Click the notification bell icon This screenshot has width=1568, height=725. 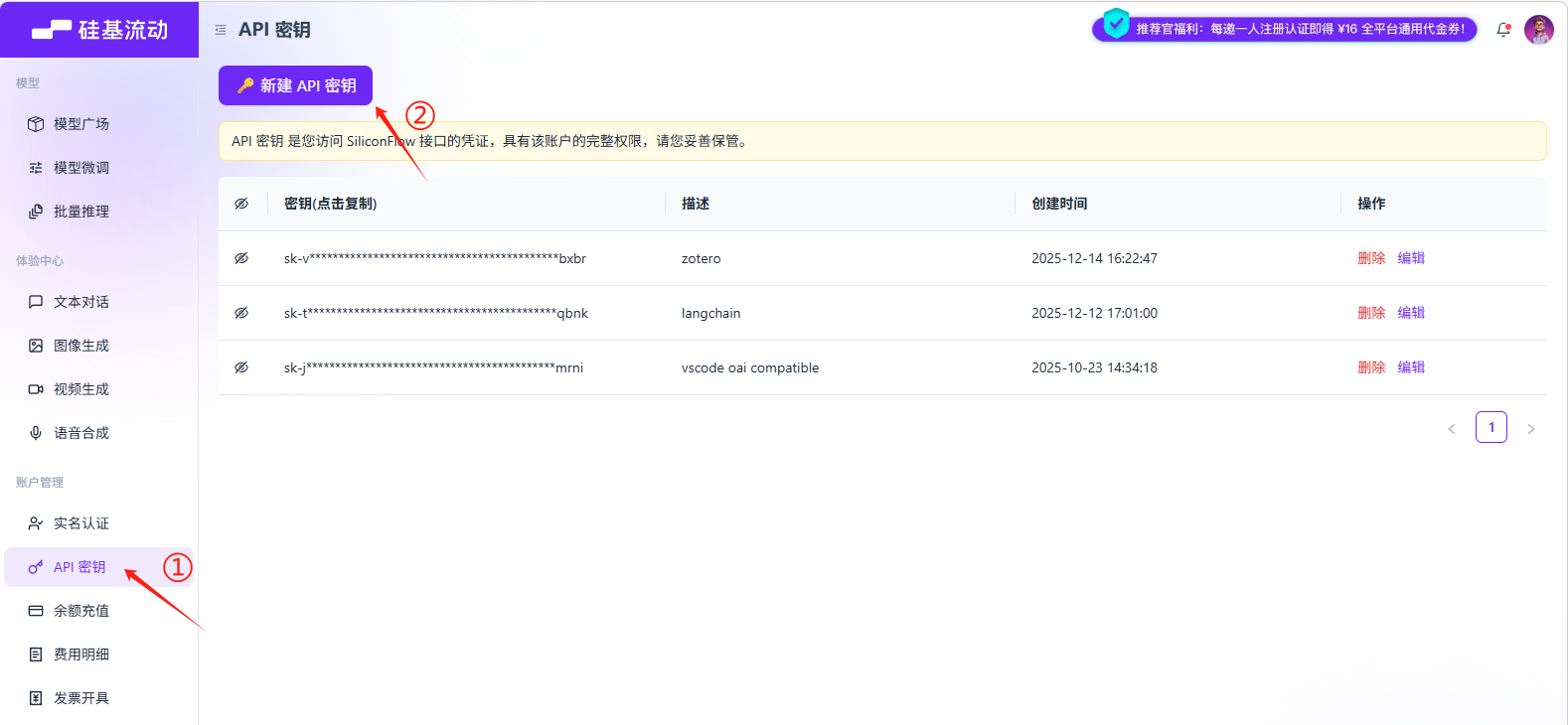[x=1503, y=30]
